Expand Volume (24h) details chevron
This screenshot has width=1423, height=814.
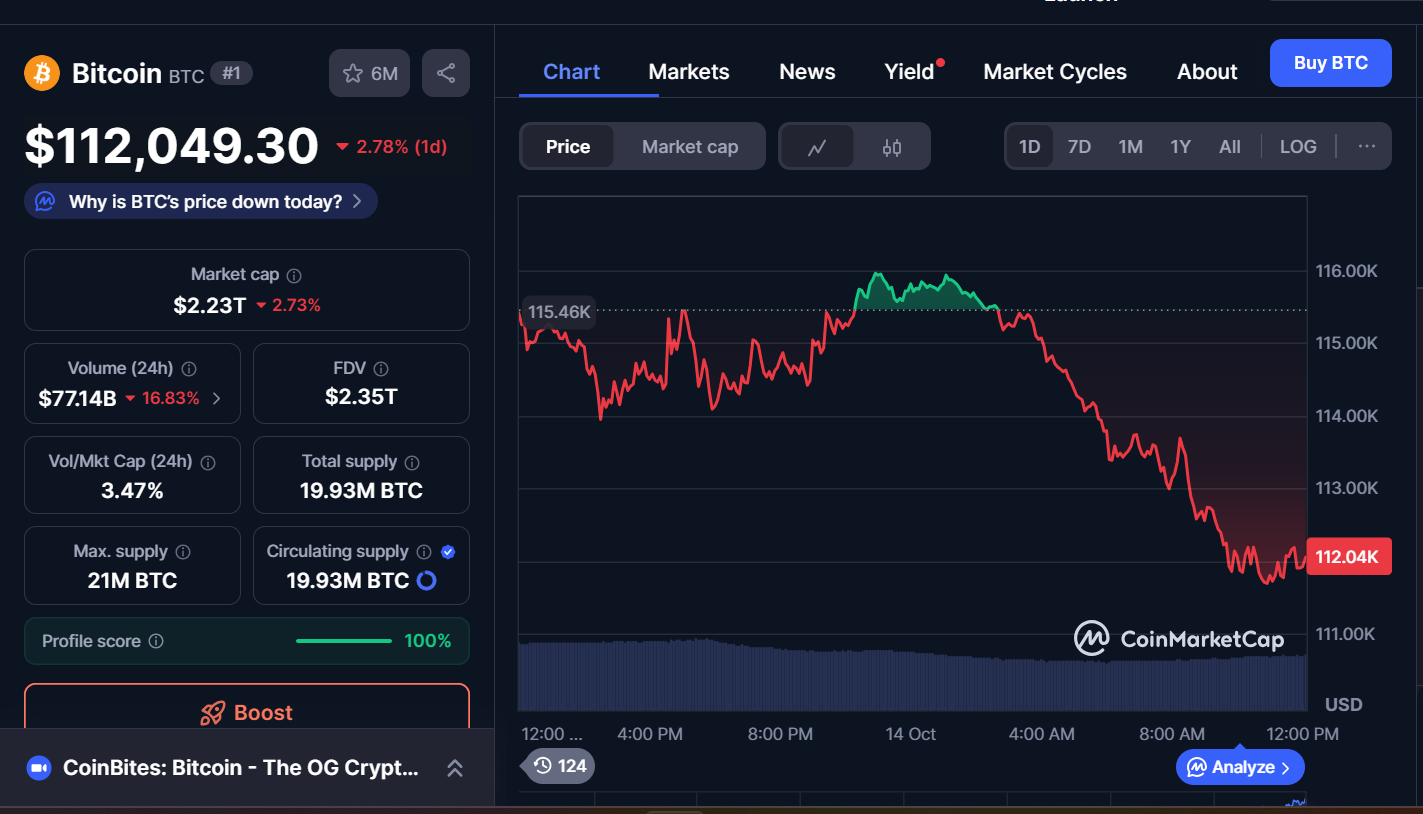click(217, 398)
